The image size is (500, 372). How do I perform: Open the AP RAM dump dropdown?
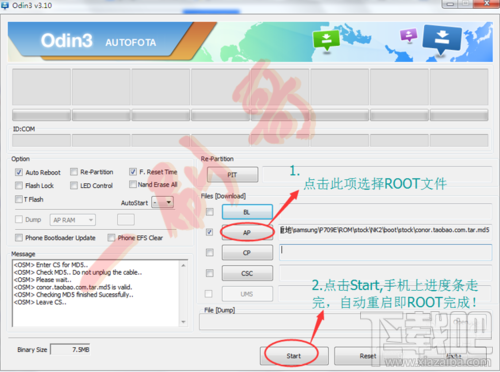pyautogui.click(x=73, y=220)
